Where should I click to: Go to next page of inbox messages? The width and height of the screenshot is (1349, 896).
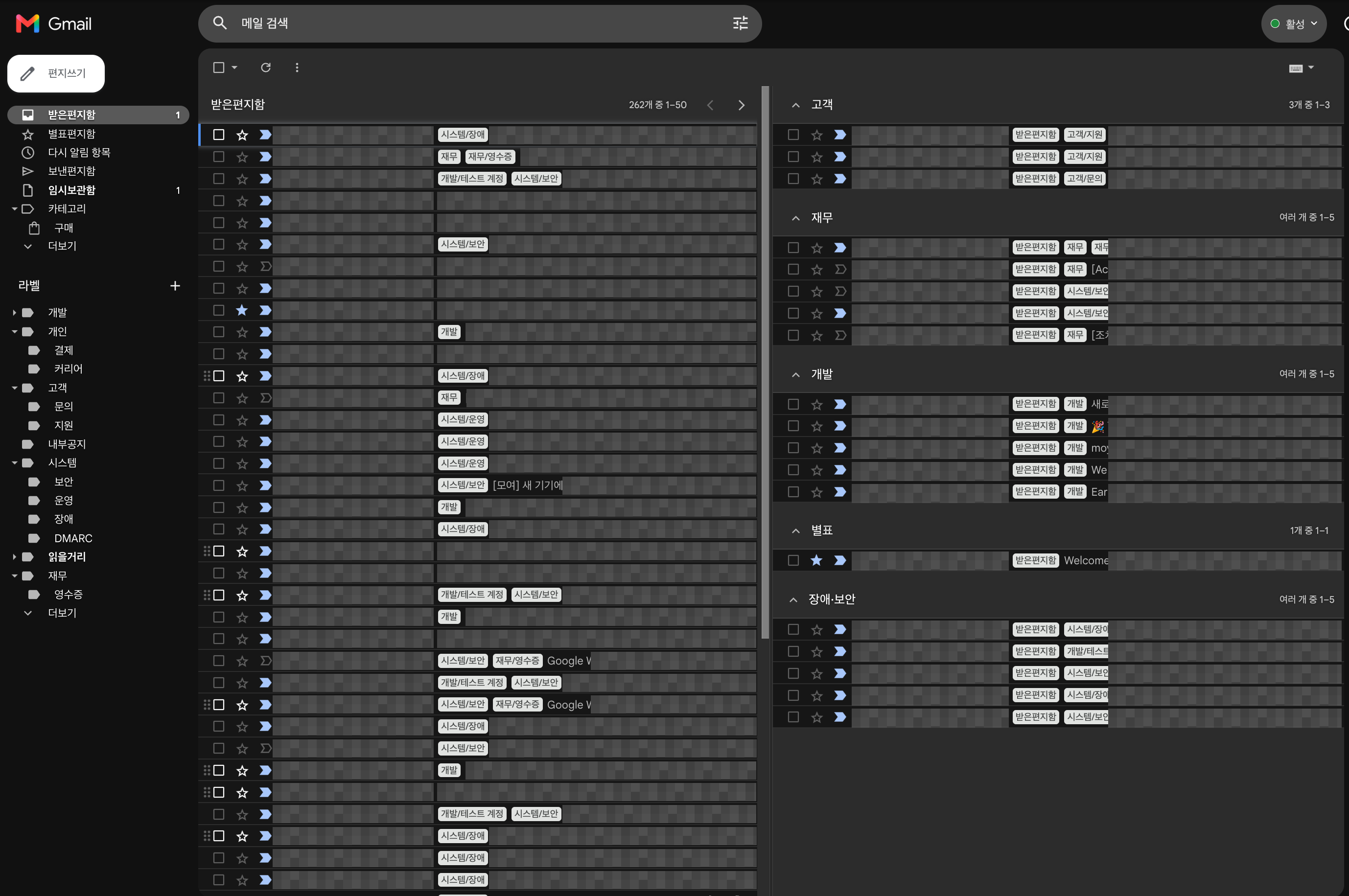[x=742, y=105]
